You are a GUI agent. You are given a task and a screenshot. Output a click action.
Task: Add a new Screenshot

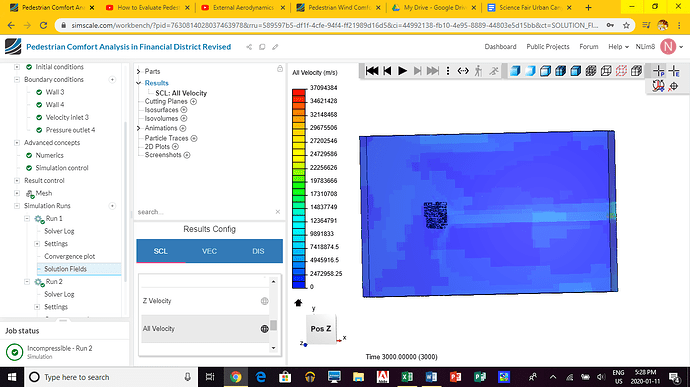pyautogui.click(x=187, y=155)
